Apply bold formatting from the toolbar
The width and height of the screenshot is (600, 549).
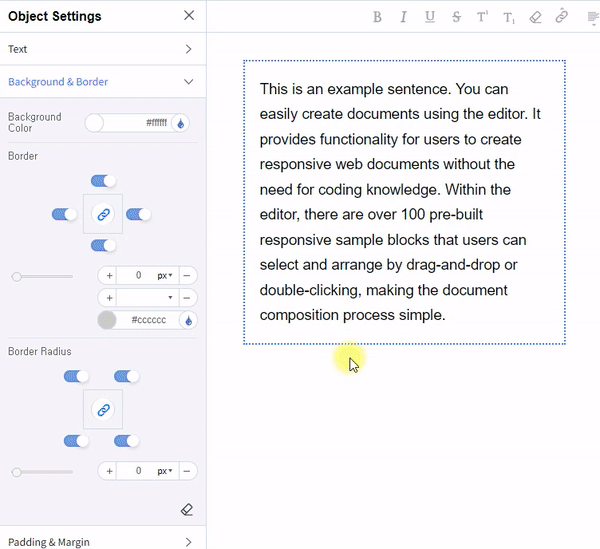378,17
